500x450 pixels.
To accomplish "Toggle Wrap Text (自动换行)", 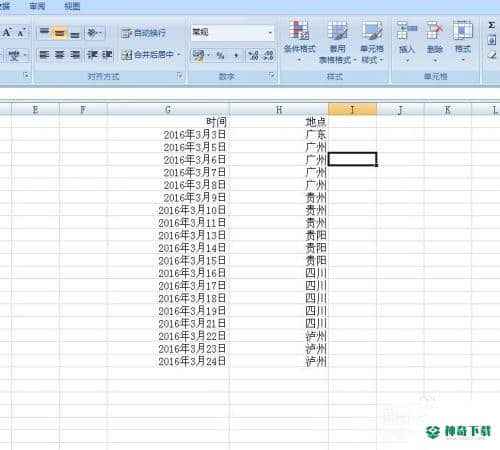I will [143, 33].
